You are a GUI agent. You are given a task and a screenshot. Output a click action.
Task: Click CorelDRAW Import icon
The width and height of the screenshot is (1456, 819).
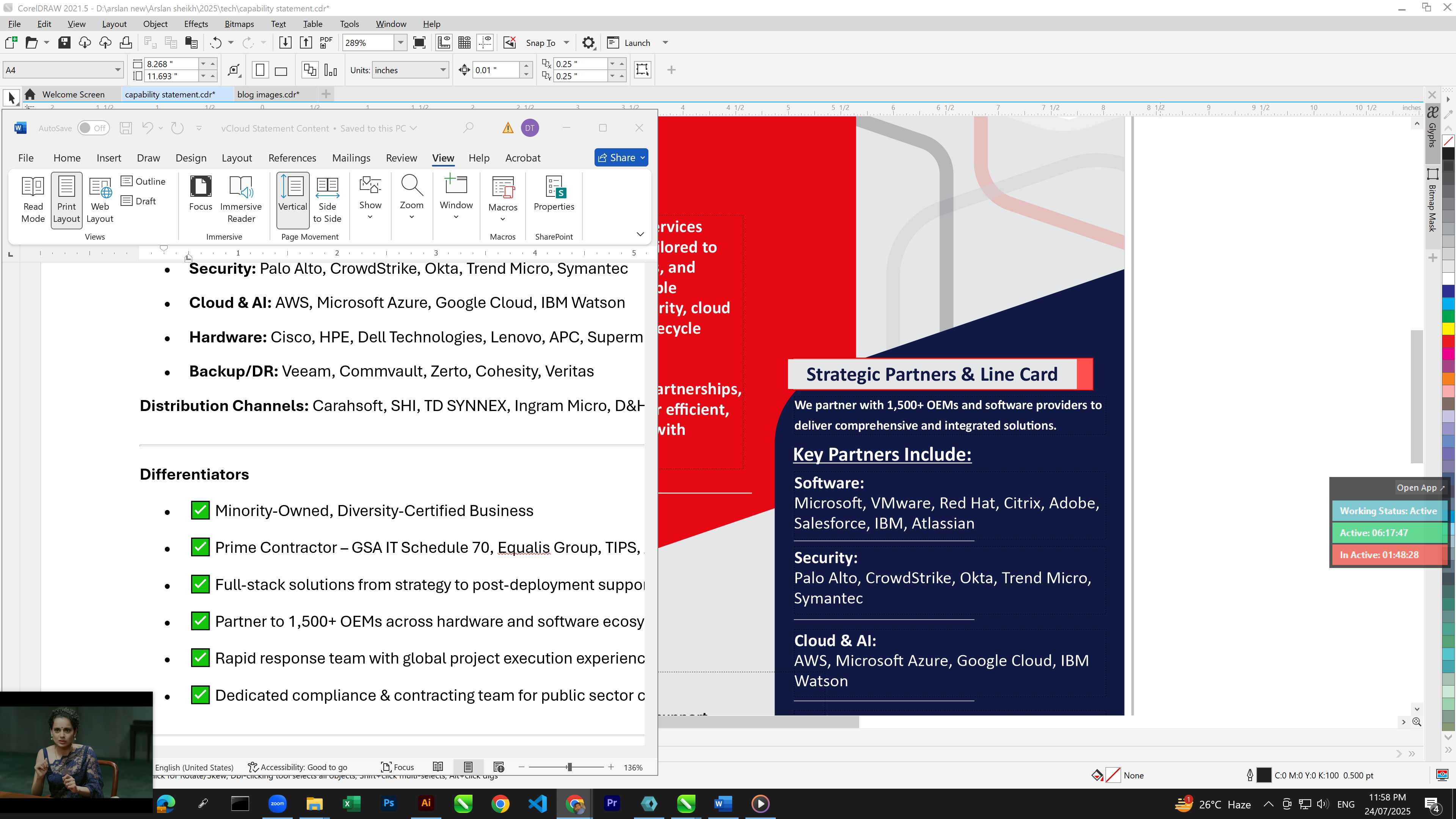coord(286,42)
